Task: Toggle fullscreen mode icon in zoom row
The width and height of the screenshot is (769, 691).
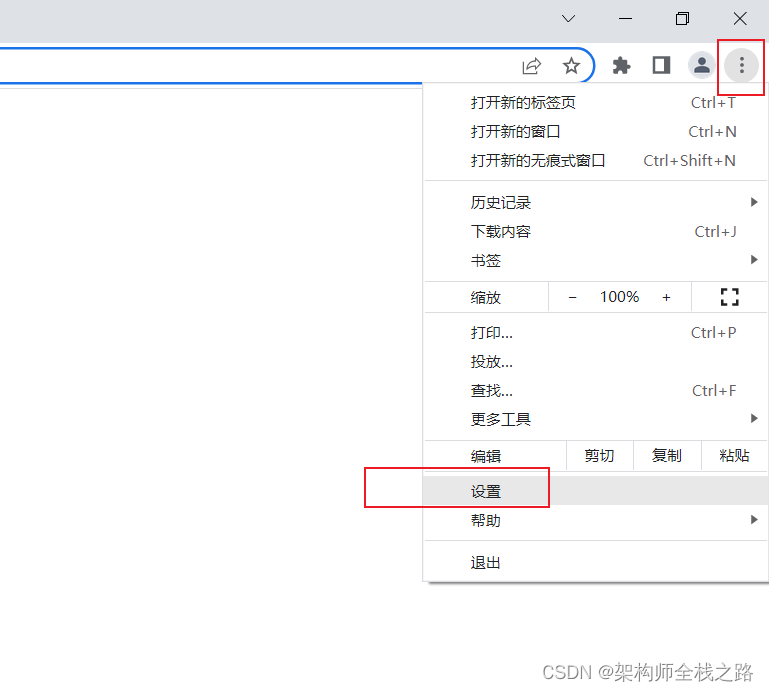Action: point(729,297)
